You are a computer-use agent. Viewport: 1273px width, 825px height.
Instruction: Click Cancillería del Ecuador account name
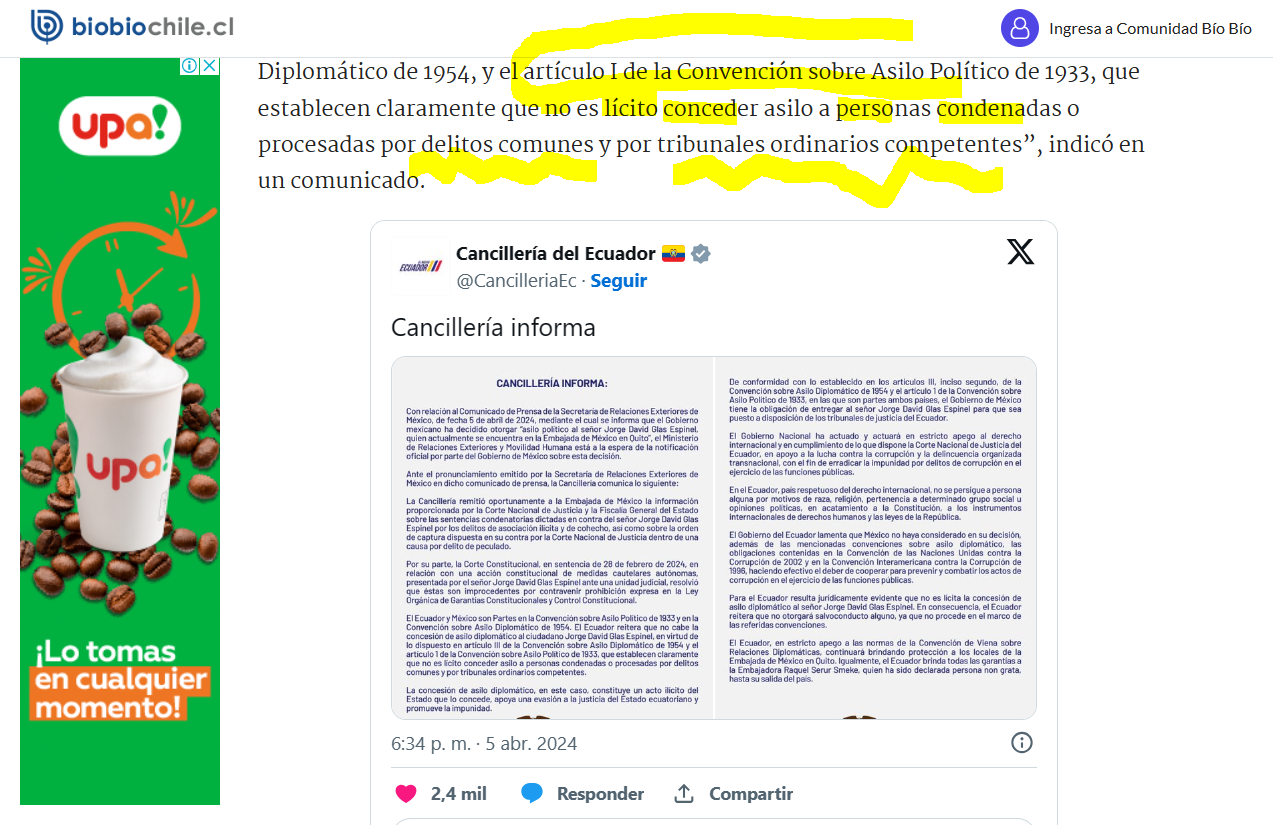click(556, 254)
